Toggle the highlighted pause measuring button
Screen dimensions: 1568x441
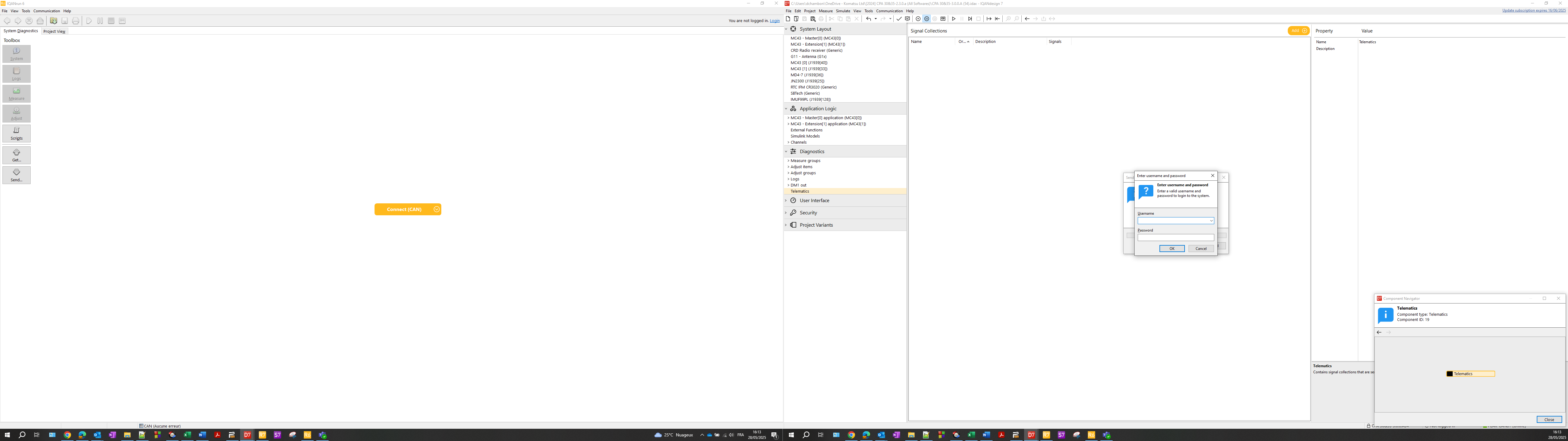point(926,19)
